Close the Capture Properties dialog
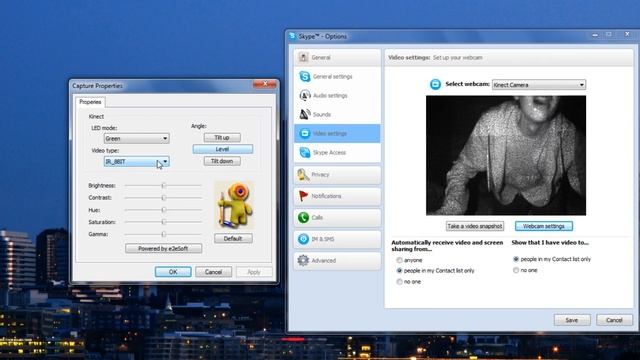This screenshot has height=360, width=640. pyautogui.click(x=265, y=84)
